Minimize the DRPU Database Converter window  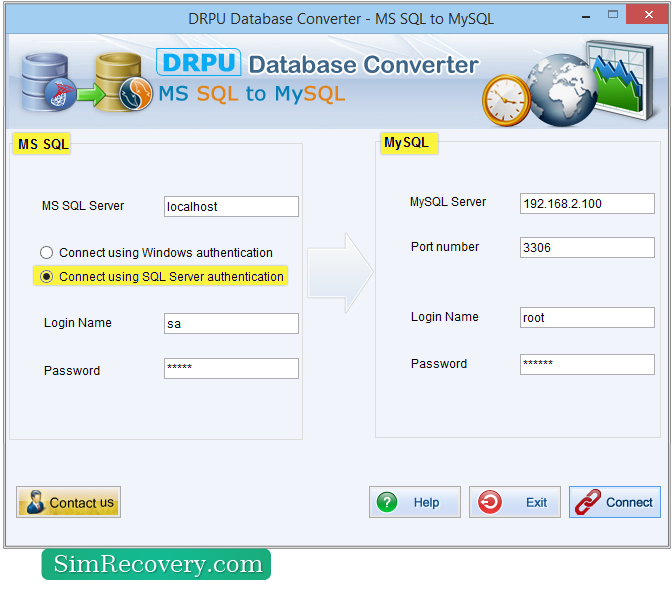click(x=586, y=17)
